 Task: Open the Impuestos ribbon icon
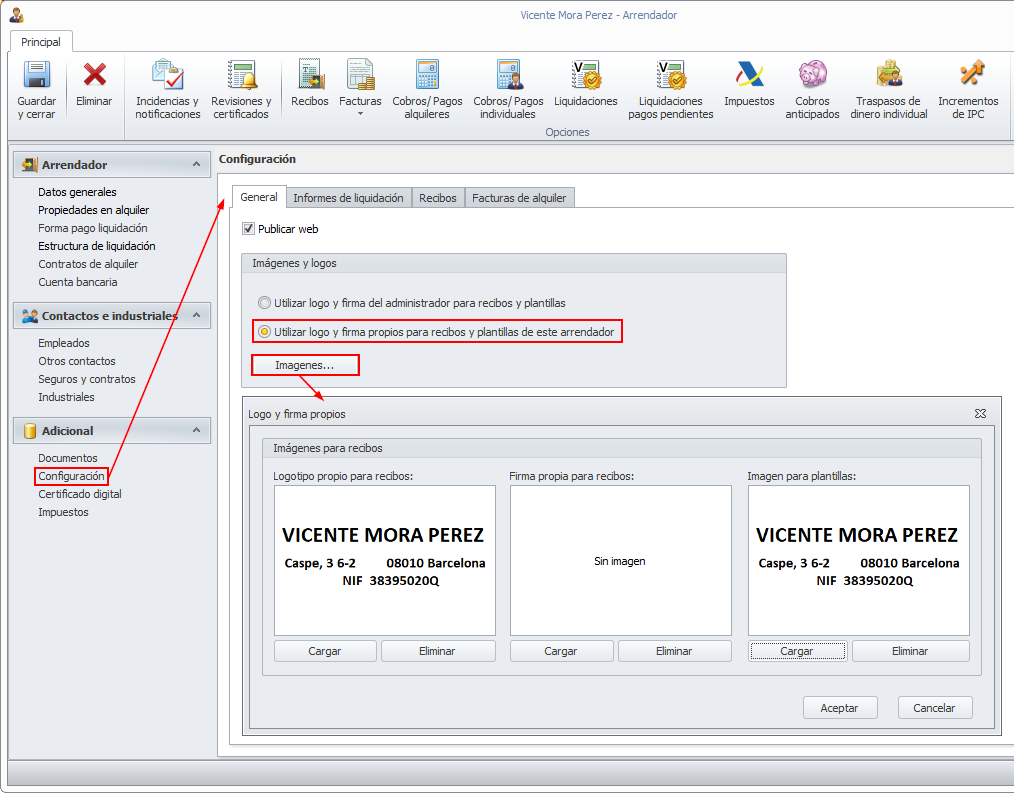click(x=749, y=74)
